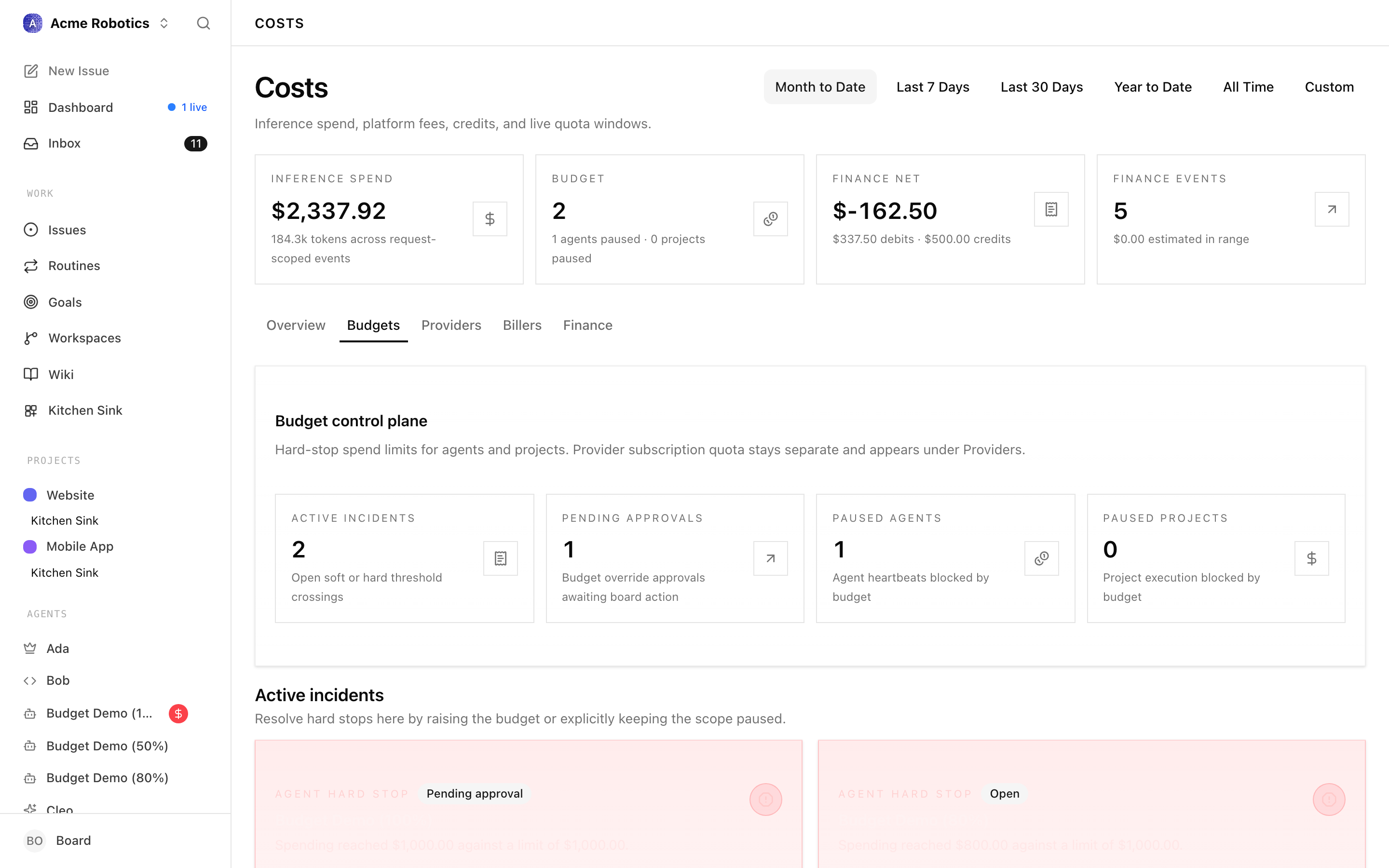Click the Goals target icon
This screenshot has width=1389, height=868.
pos(31,302)
